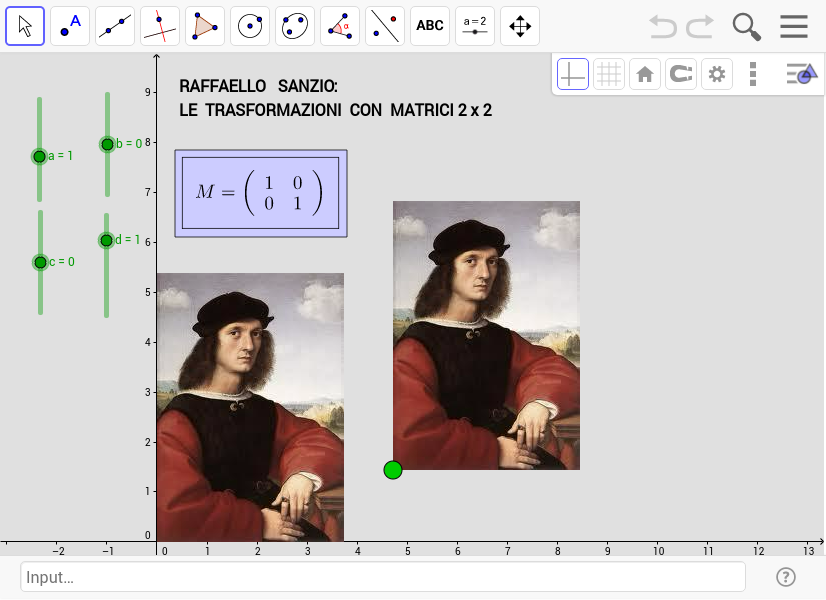Viewport: 826px width, 600px height.
Task: Select the original portrait image at origin
Action: point(250,407)
